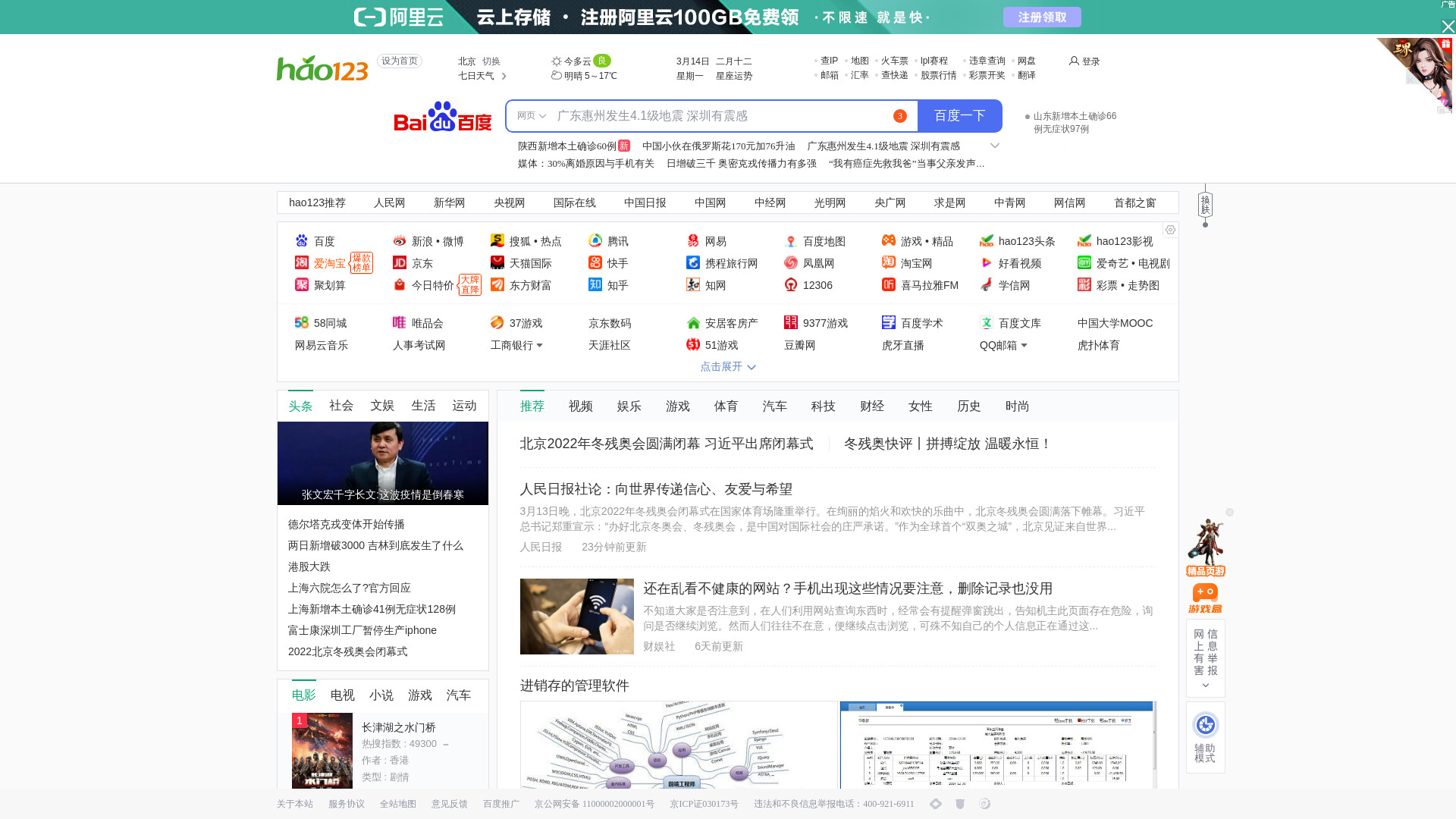Open the 爱奇艺 icon link
Viewport: 1456px width, 819px height.
tap(1084, 262)
